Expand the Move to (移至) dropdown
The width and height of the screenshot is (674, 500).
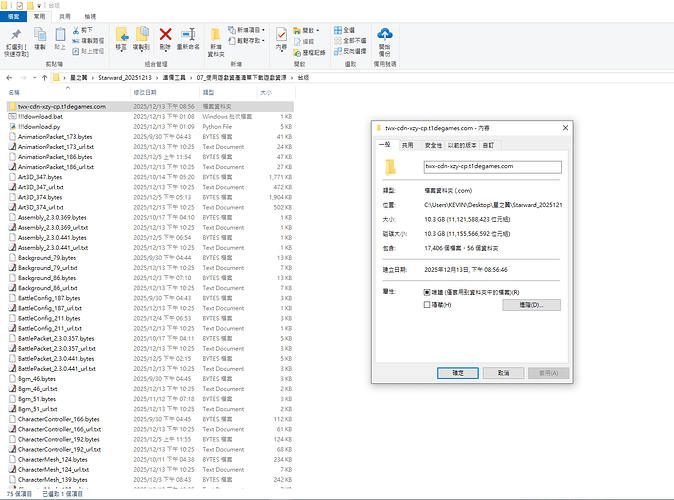pyautogui.click(x=121, y=47)
